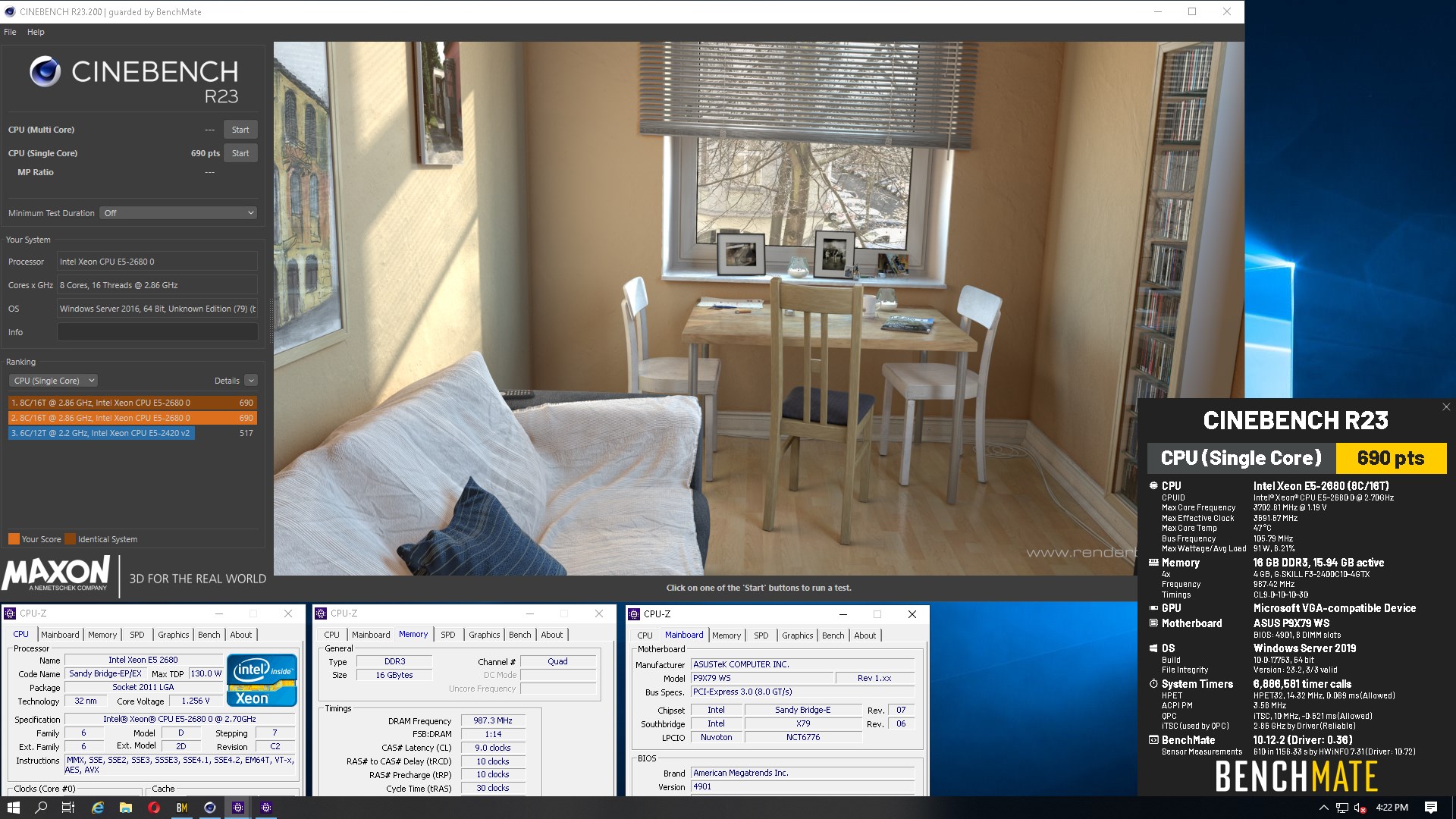This screenshot has width=1456, height=819.
Task: Expand ranking Details with the chevron button
Action: [251, 381]
